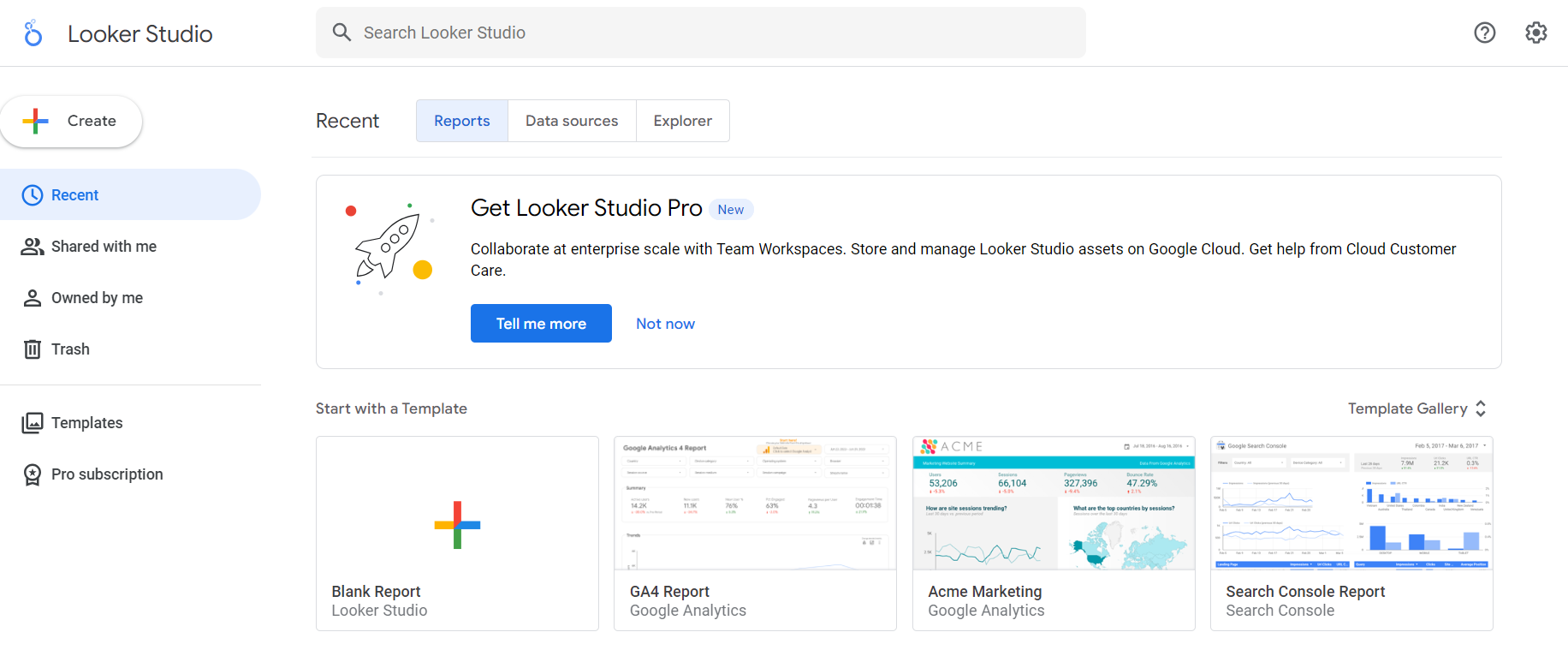Open the Help question mark icon
The height and width of the screenshot is (650, 1568).
pos(1485,33)
